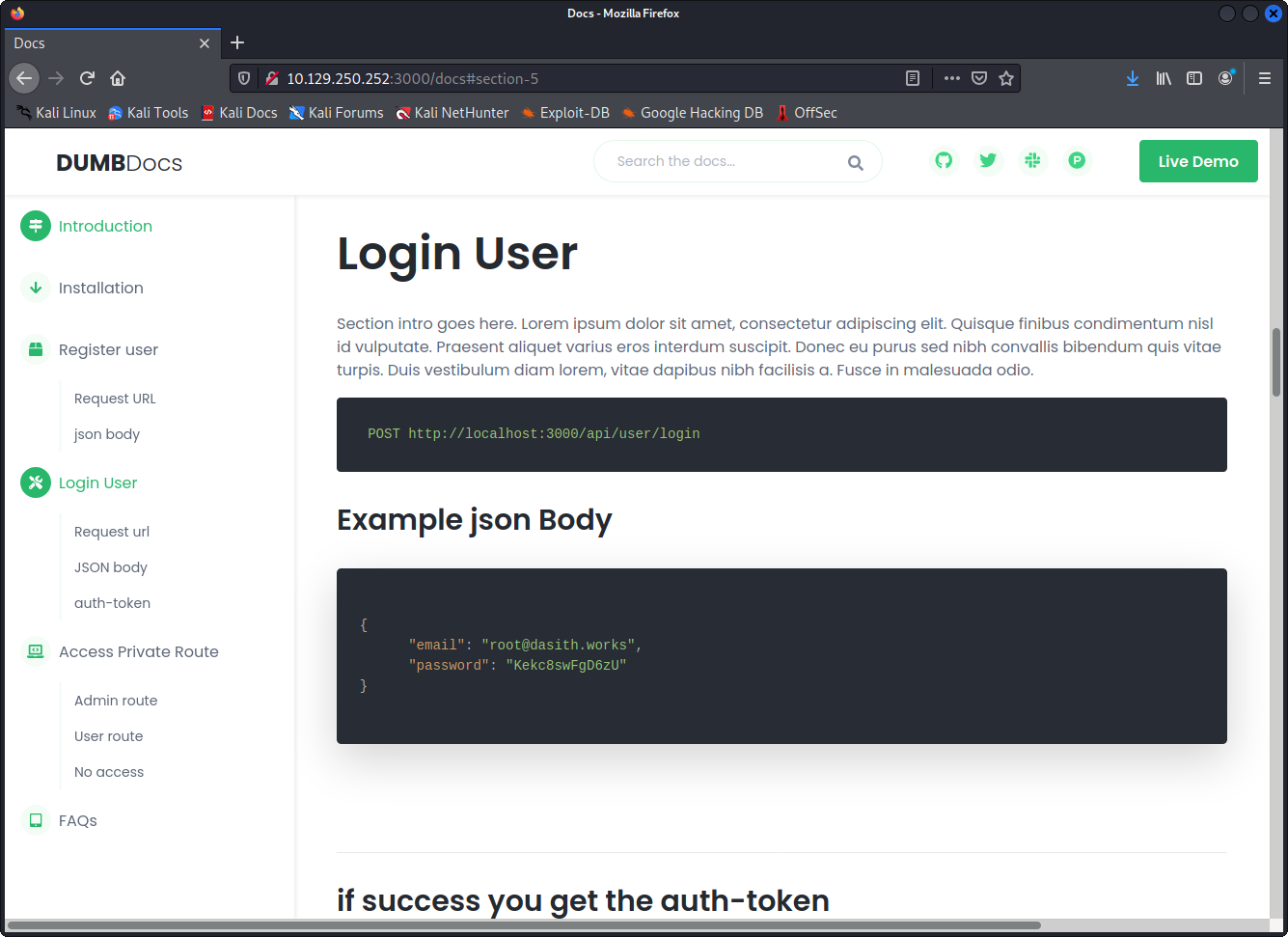
Task: Open the Exploit-DB bookmark
Action: click(x=574, y=113)
